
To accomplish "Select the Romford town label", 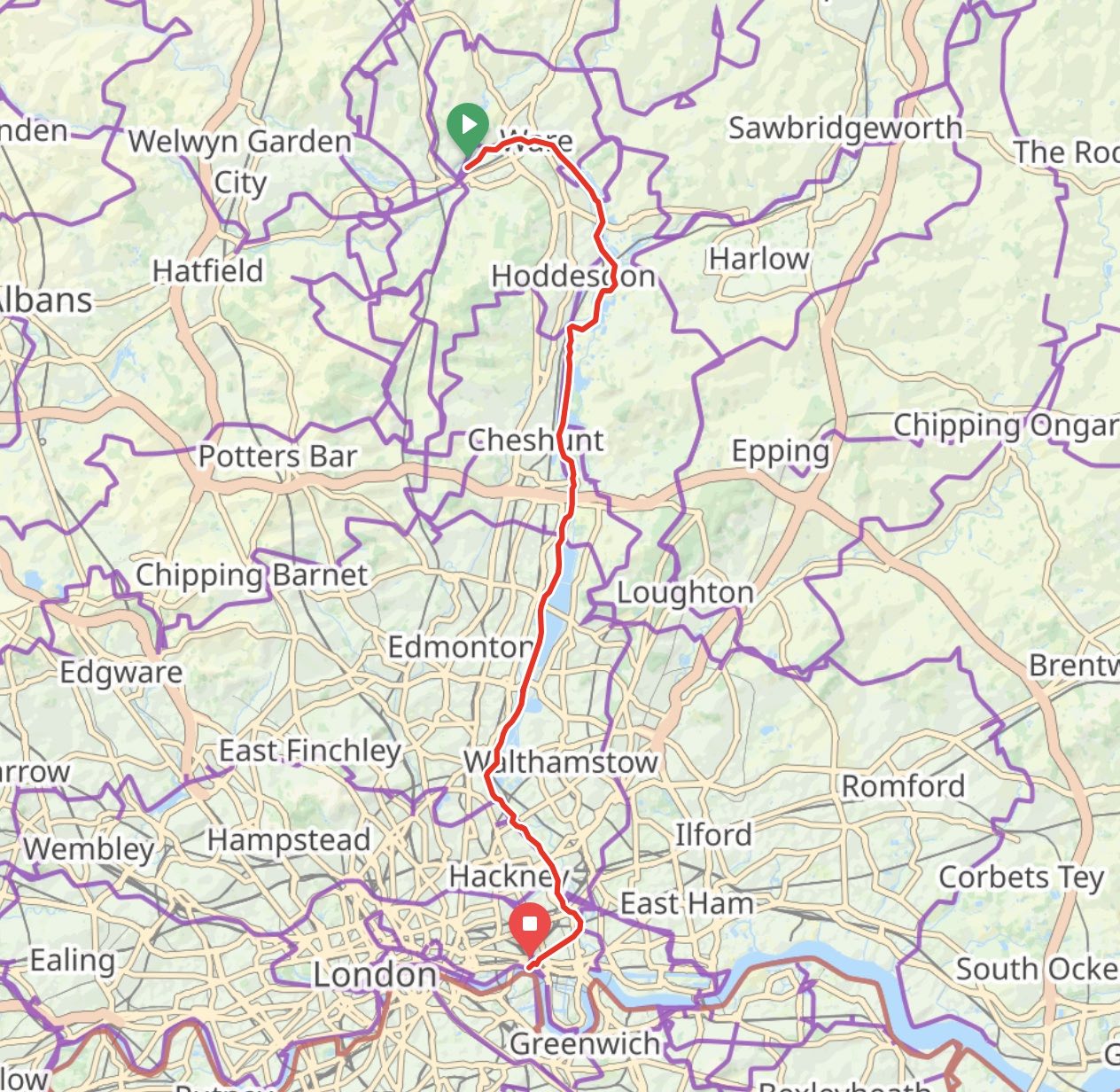I will [903, 786].
